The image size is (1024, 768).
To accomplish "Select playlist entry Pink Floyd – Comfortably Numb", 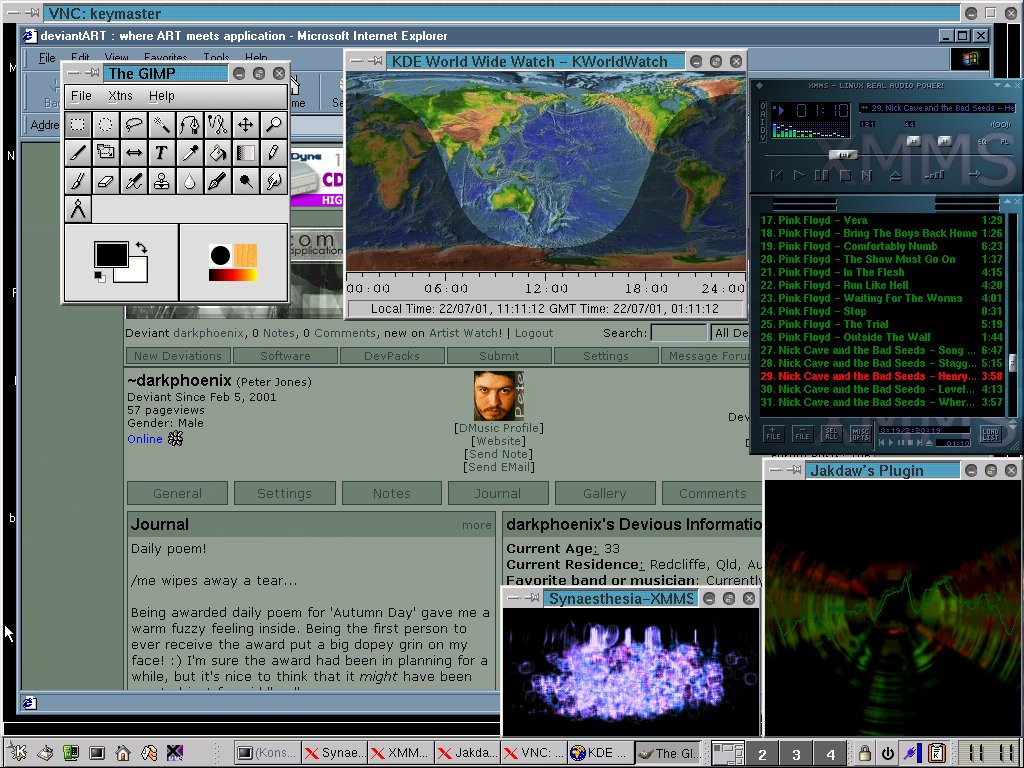I will click(x=881, y=246).
